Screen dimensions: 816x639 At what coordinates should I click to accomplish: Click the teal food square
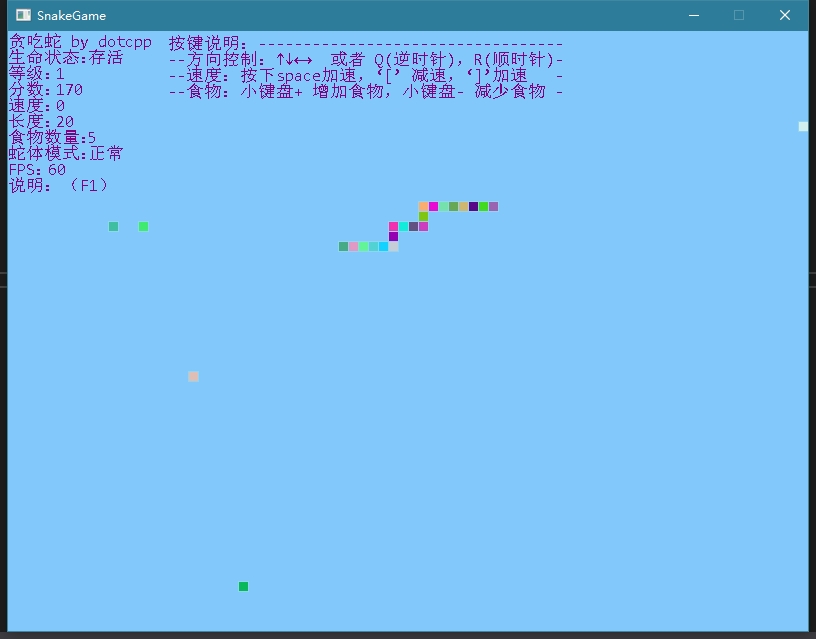pyautogui.click(x=113, y=227)
